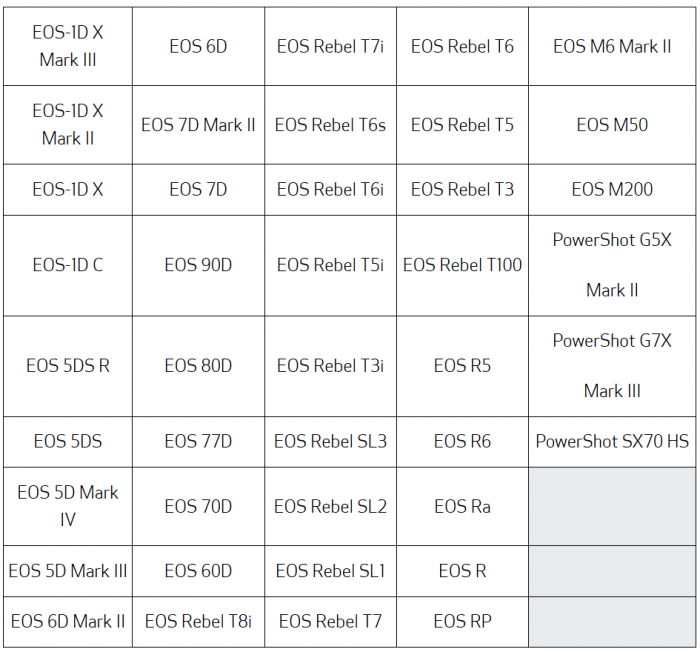Select the EOS R5 cell

pos(462,366)
